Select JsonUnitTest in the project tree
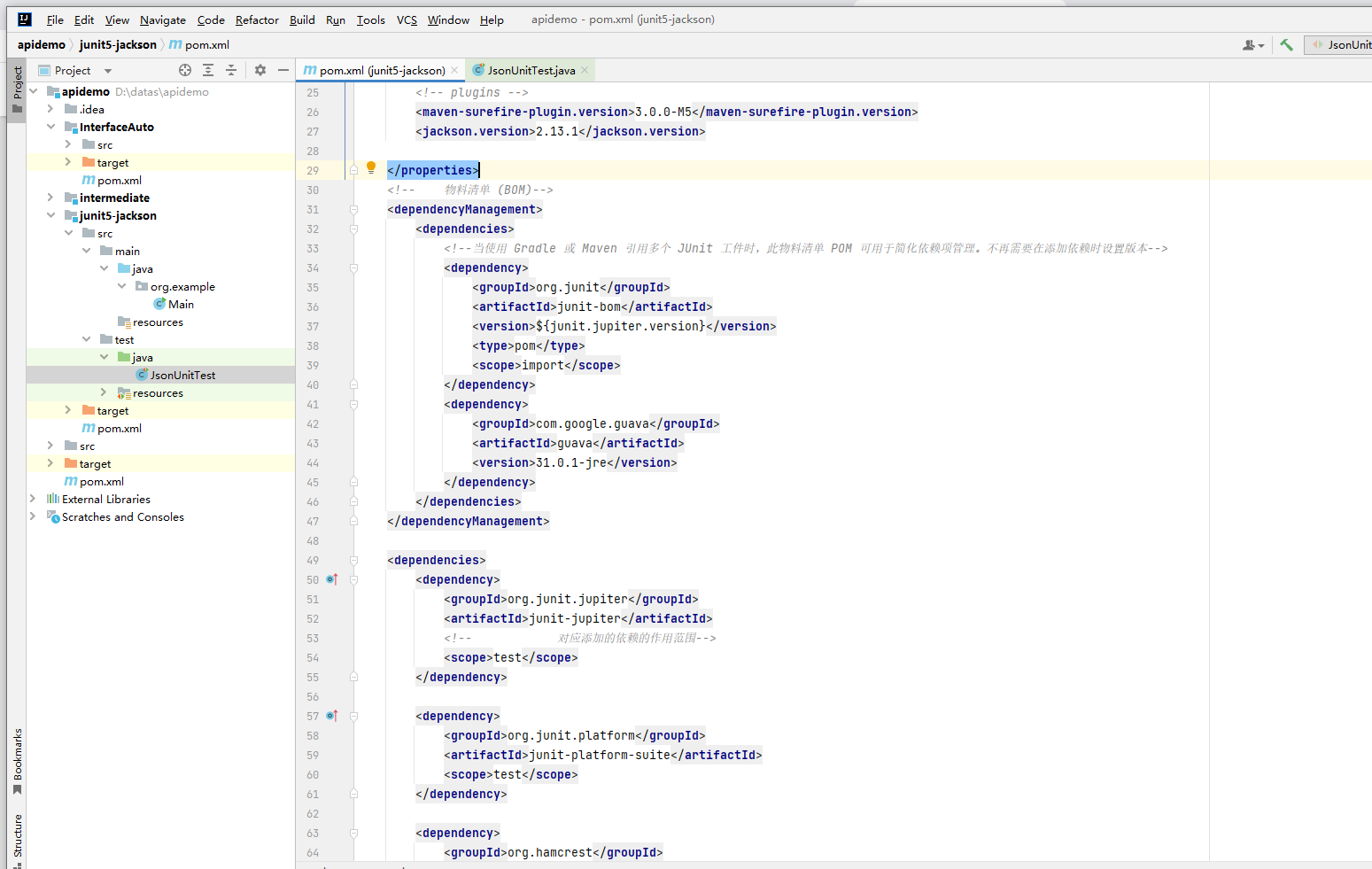This screenshot has width=1372, height=869. pyautogui.click(x=182, y=375)
